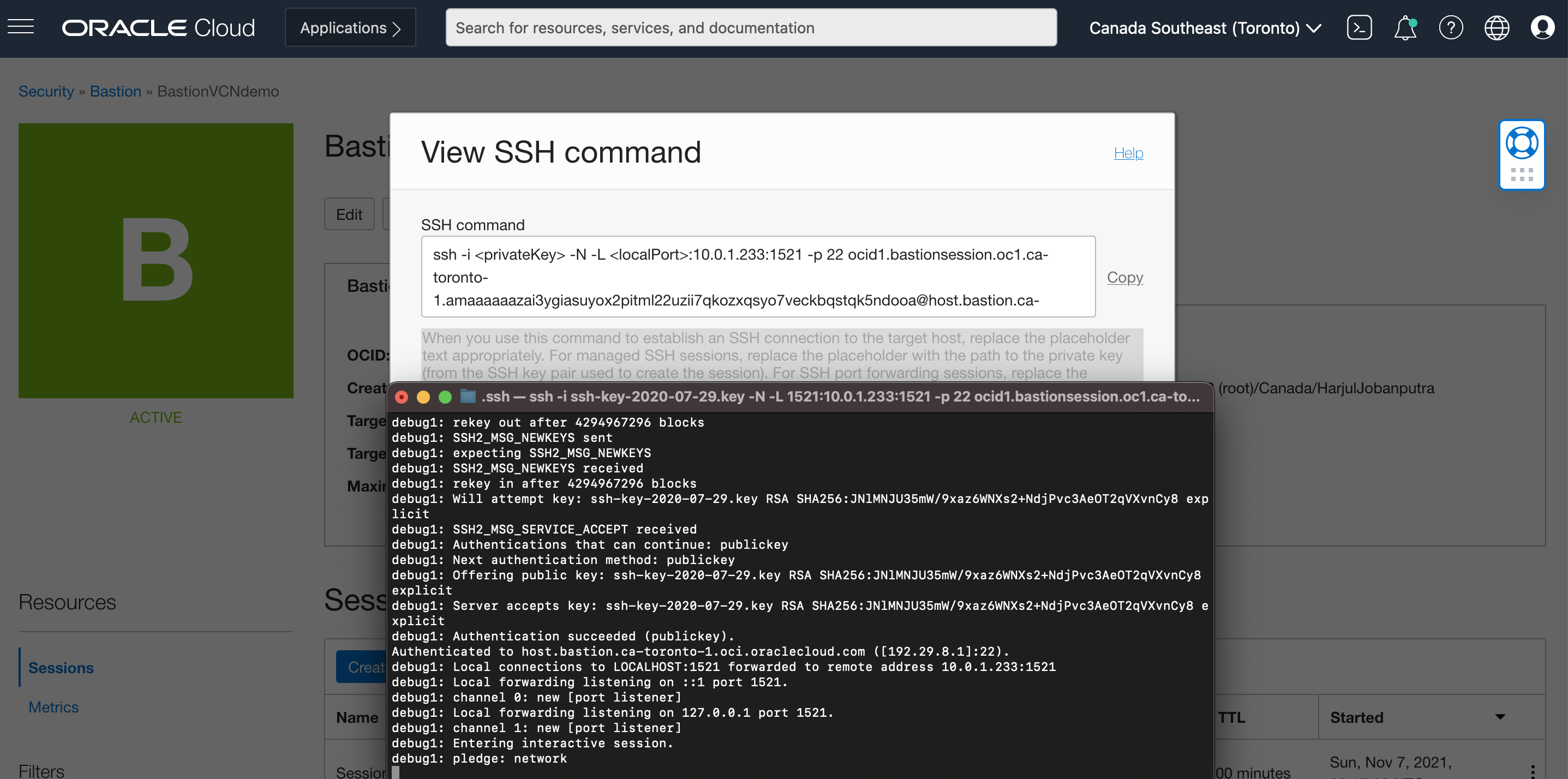Open Help in the View SSH command dialog
This screenshot has height=779, width=1568.
[1128, 153]
